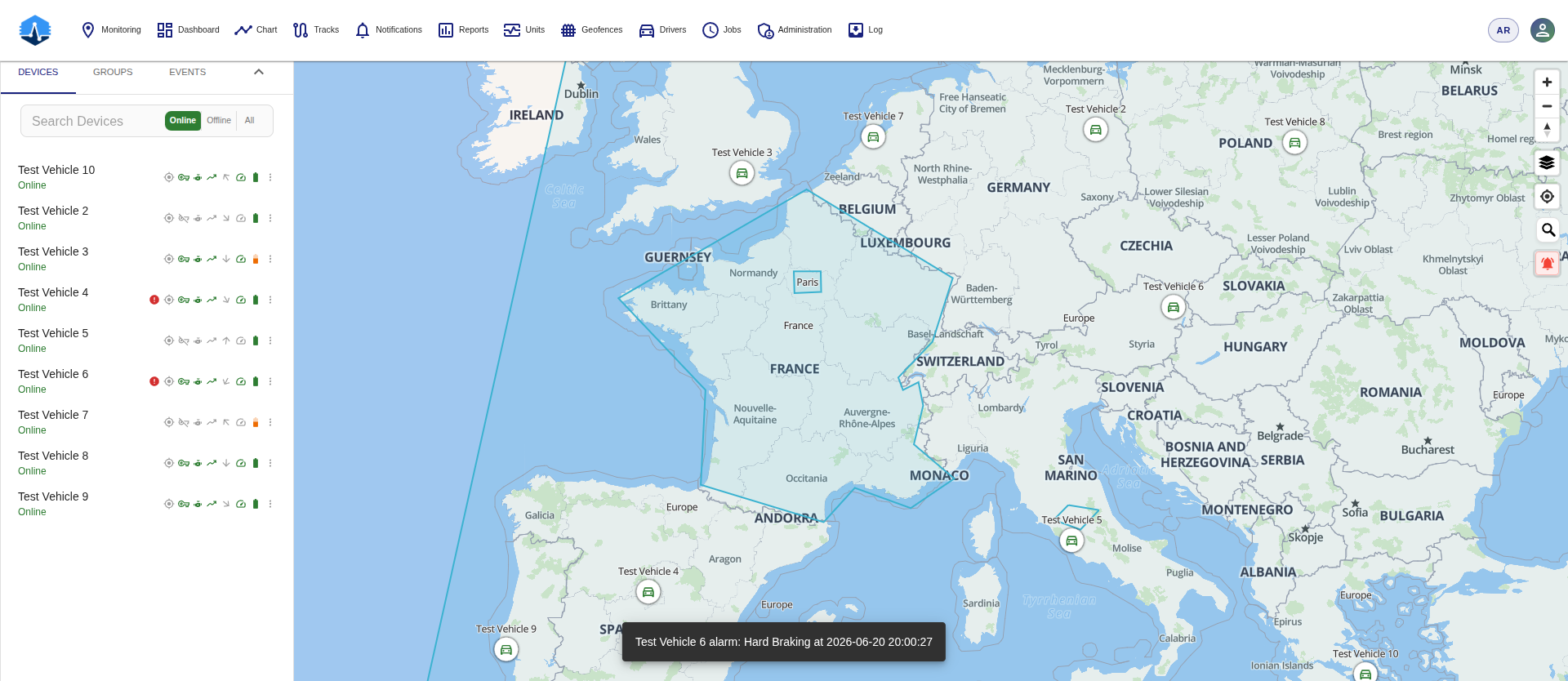Click orange battery icon for Test Vehicle 3
Image resolution: width=1568 pixels, height=681 pixels.
pos(256,259)
